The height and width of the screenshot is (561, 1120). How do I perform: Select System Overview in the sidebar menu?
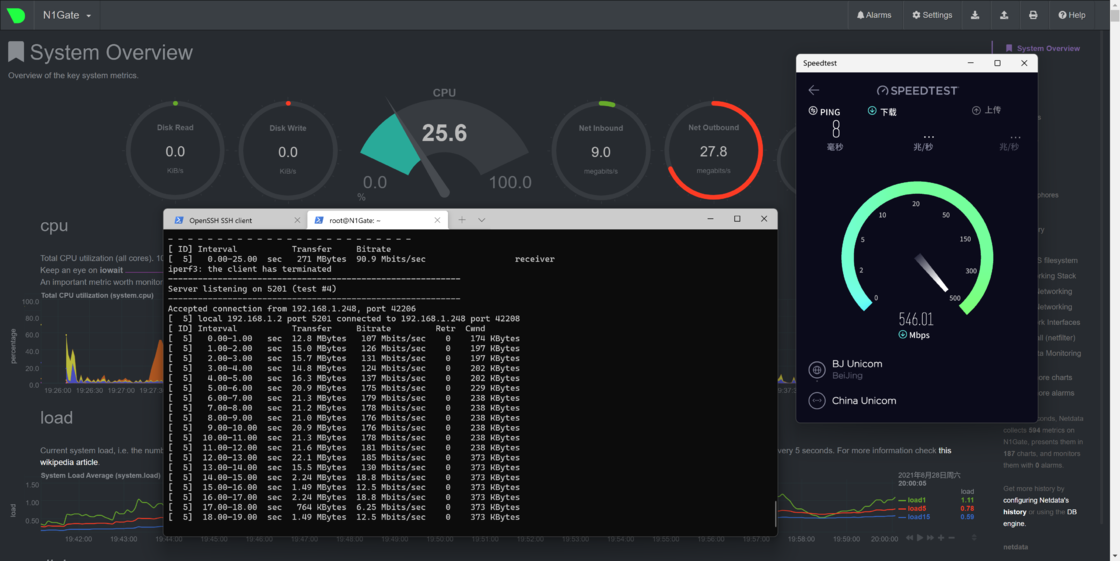1047,48
